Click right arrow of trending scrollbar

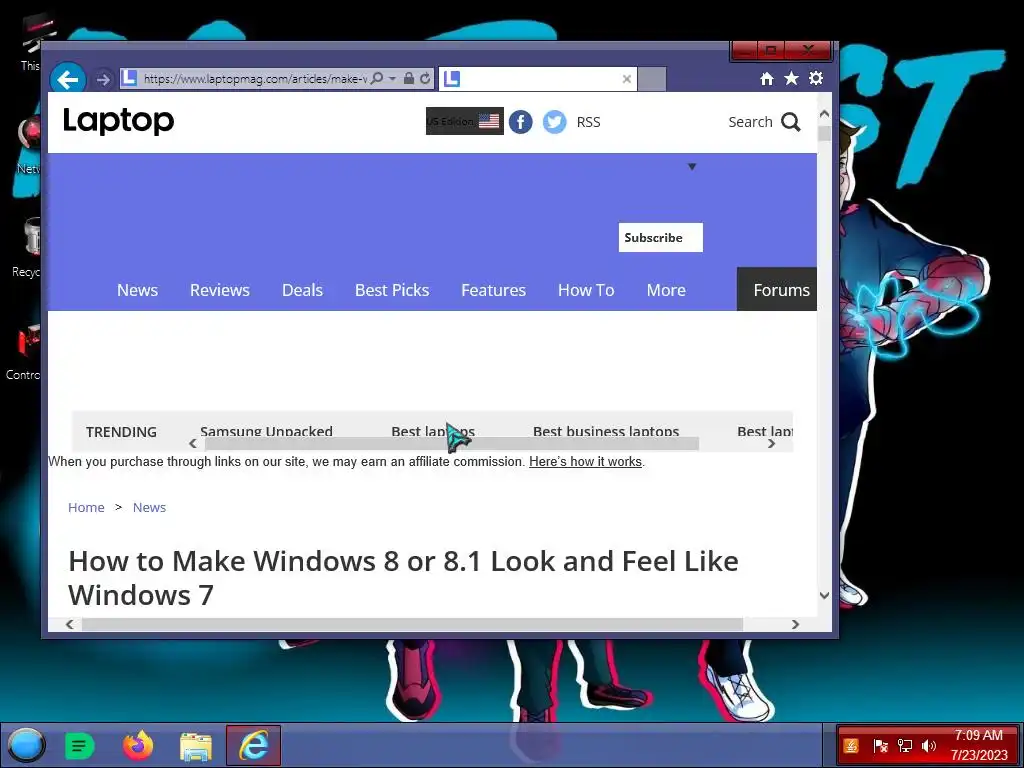click(x=771, y=443)
